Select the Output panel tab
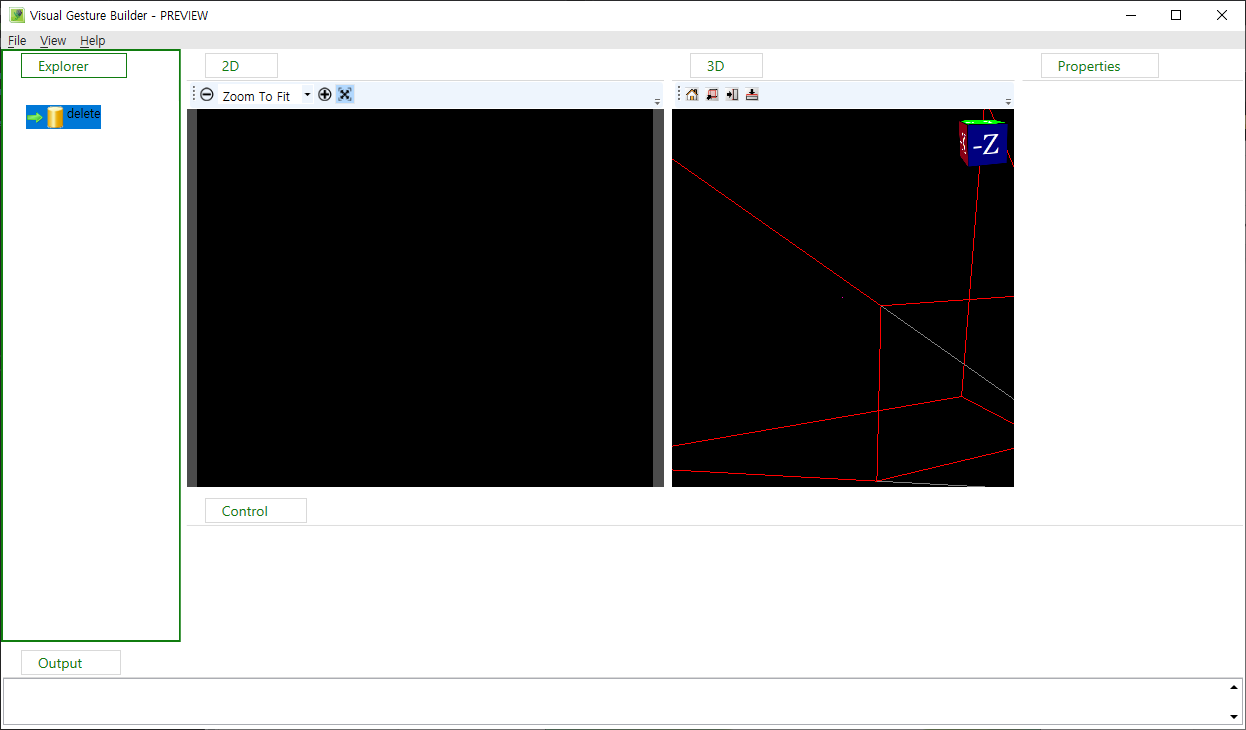1246x730 pixels. pyautogui.click(x=71, y=663)
